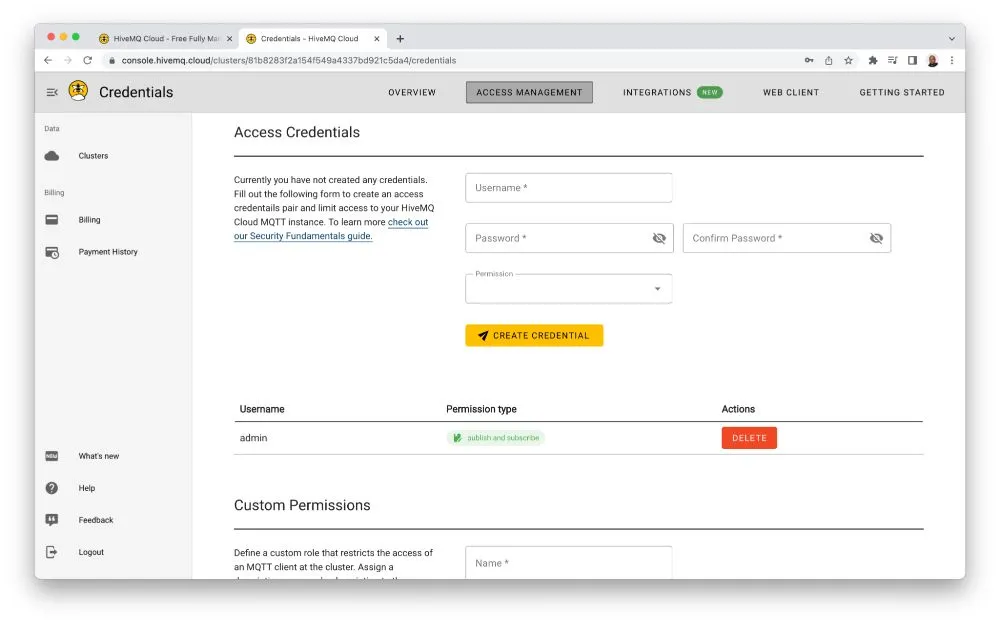Open a new browser tab
This screenshot has width=1000, height=625.
pos(400,39)
